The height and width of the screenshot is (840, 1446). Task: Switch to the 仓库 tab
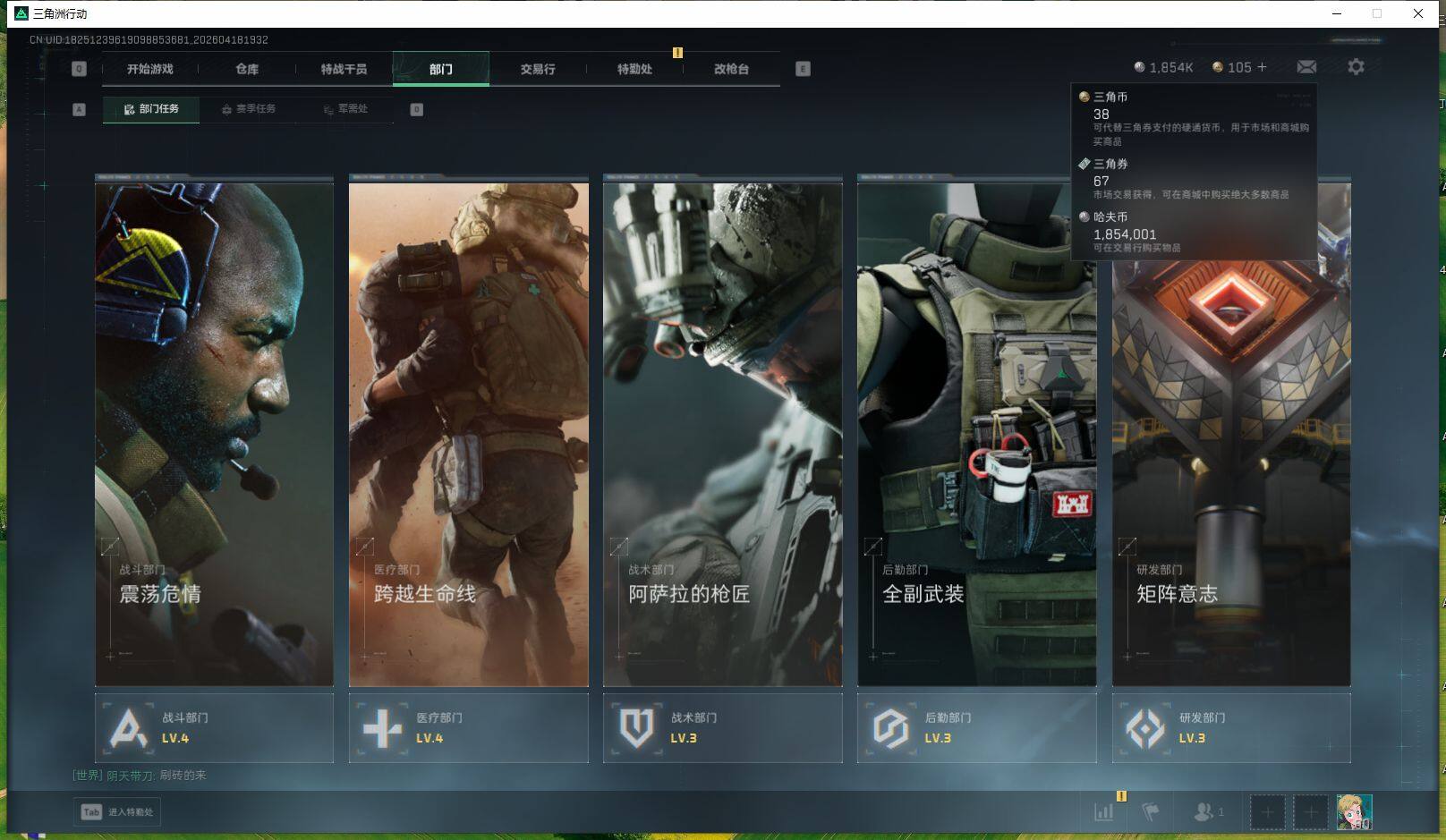pos(247,69)
